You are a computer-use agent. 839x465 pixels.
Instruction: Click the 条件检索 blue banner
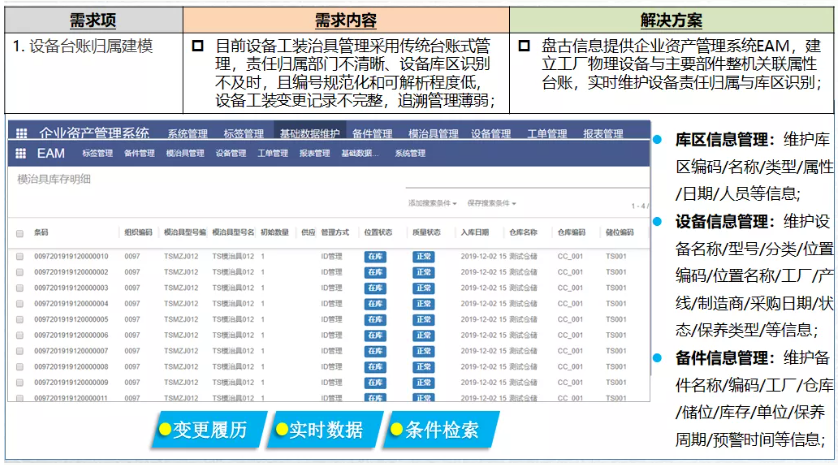[441, 430]
